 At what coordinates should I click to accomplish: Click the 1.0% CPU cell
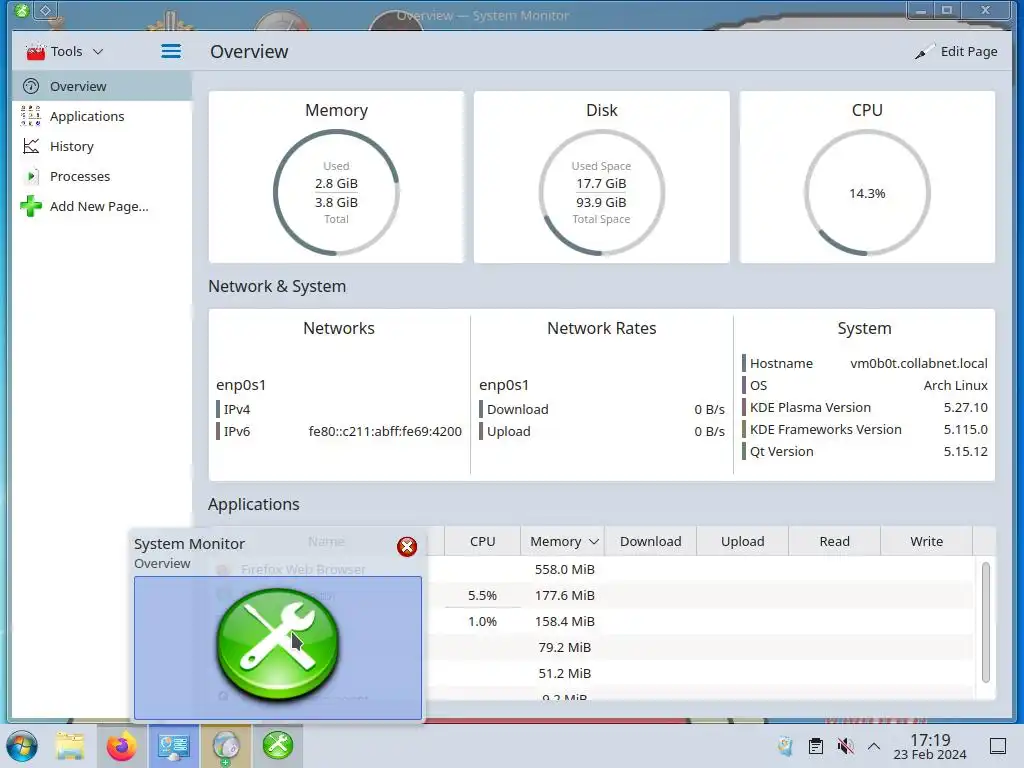point(482,622)
